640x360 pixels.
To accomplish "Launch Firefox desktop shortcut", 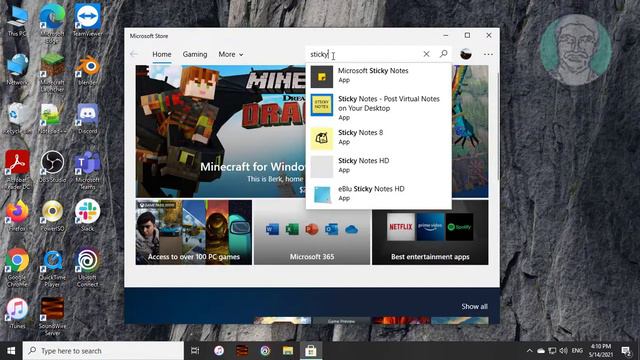I will click(17, 216).
